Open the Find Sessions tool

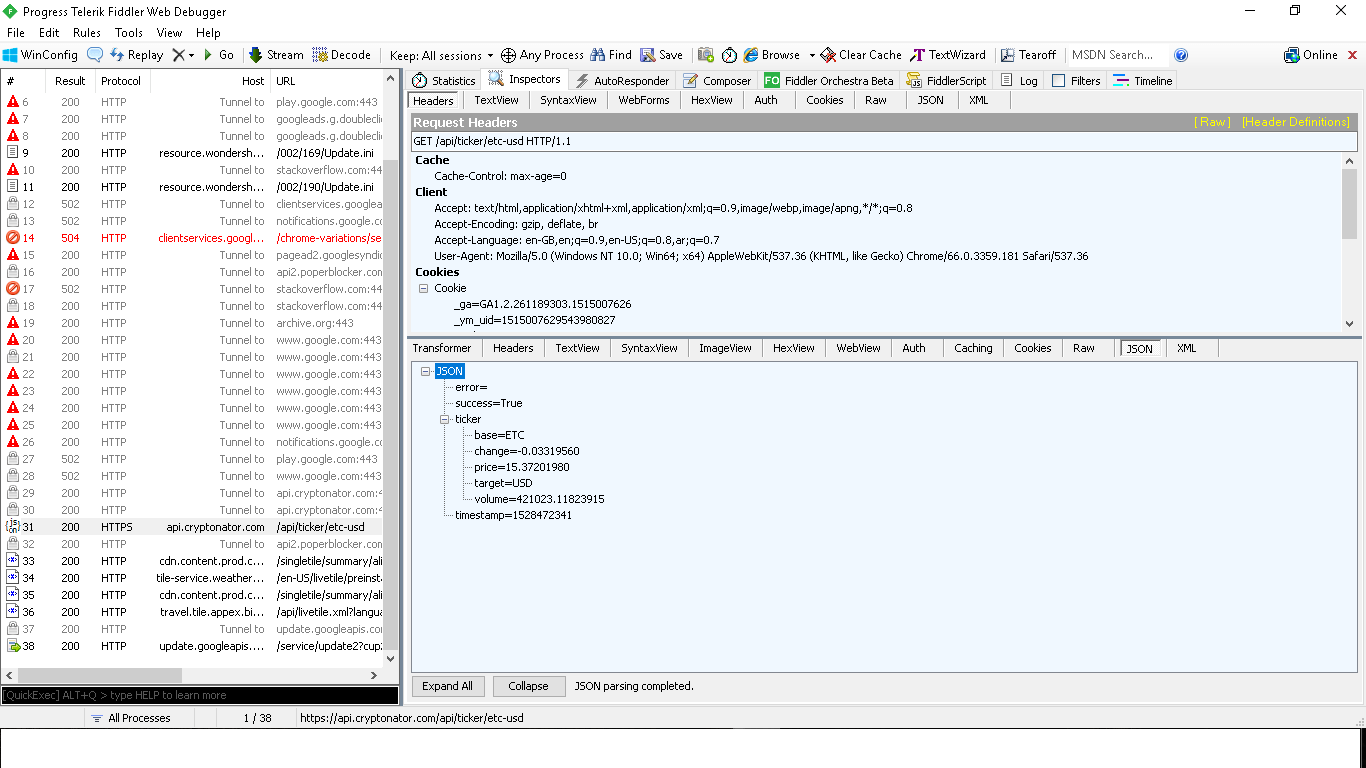point(610,55)
